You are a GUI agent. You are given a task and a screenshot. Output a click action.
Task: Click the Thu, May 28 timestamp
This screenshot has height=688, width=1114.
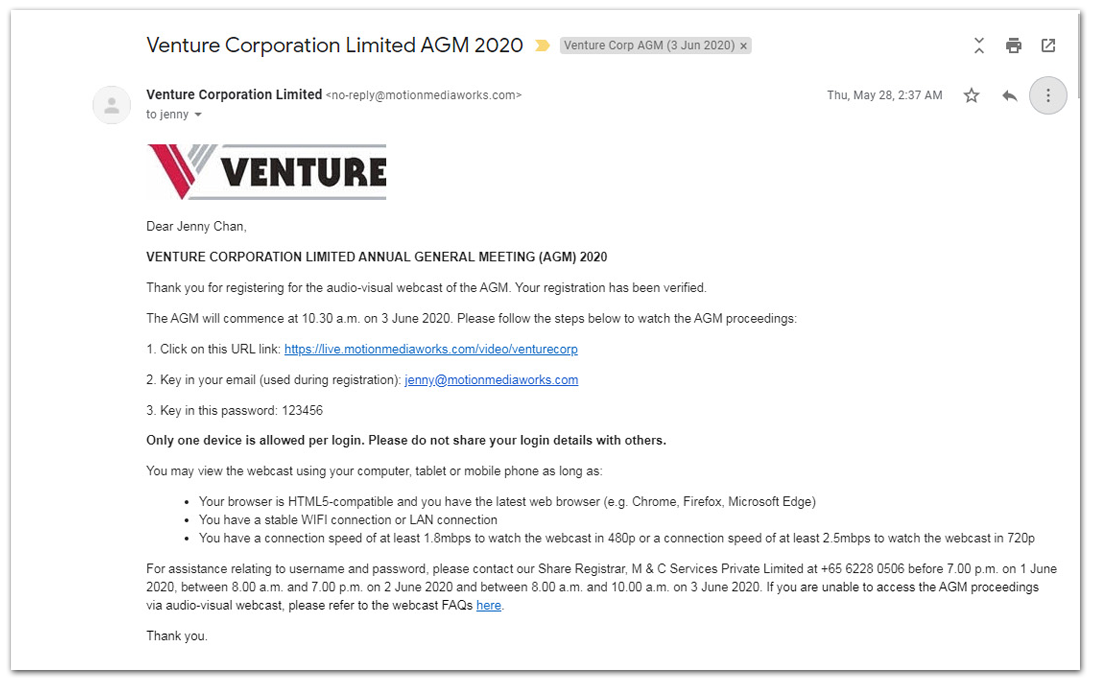pos(885,95)
